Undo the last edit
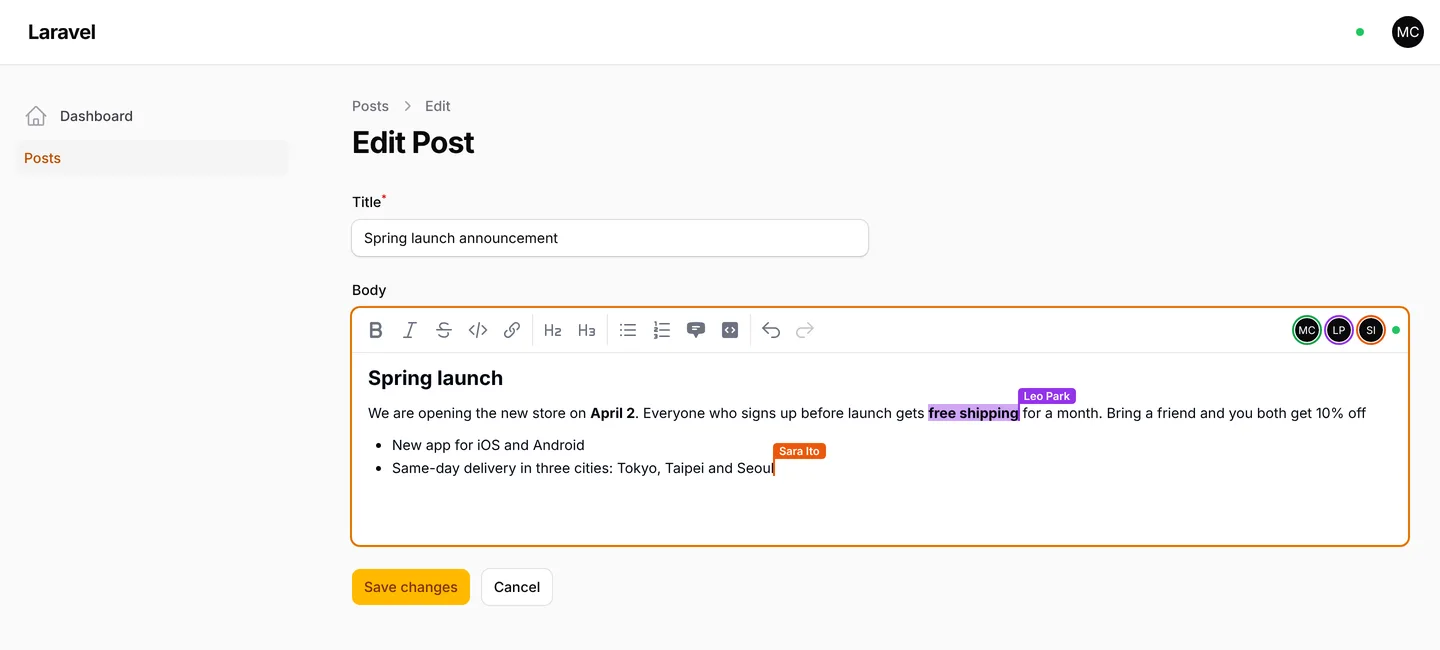The image size is (1440, 650). [x=771, y=330]
